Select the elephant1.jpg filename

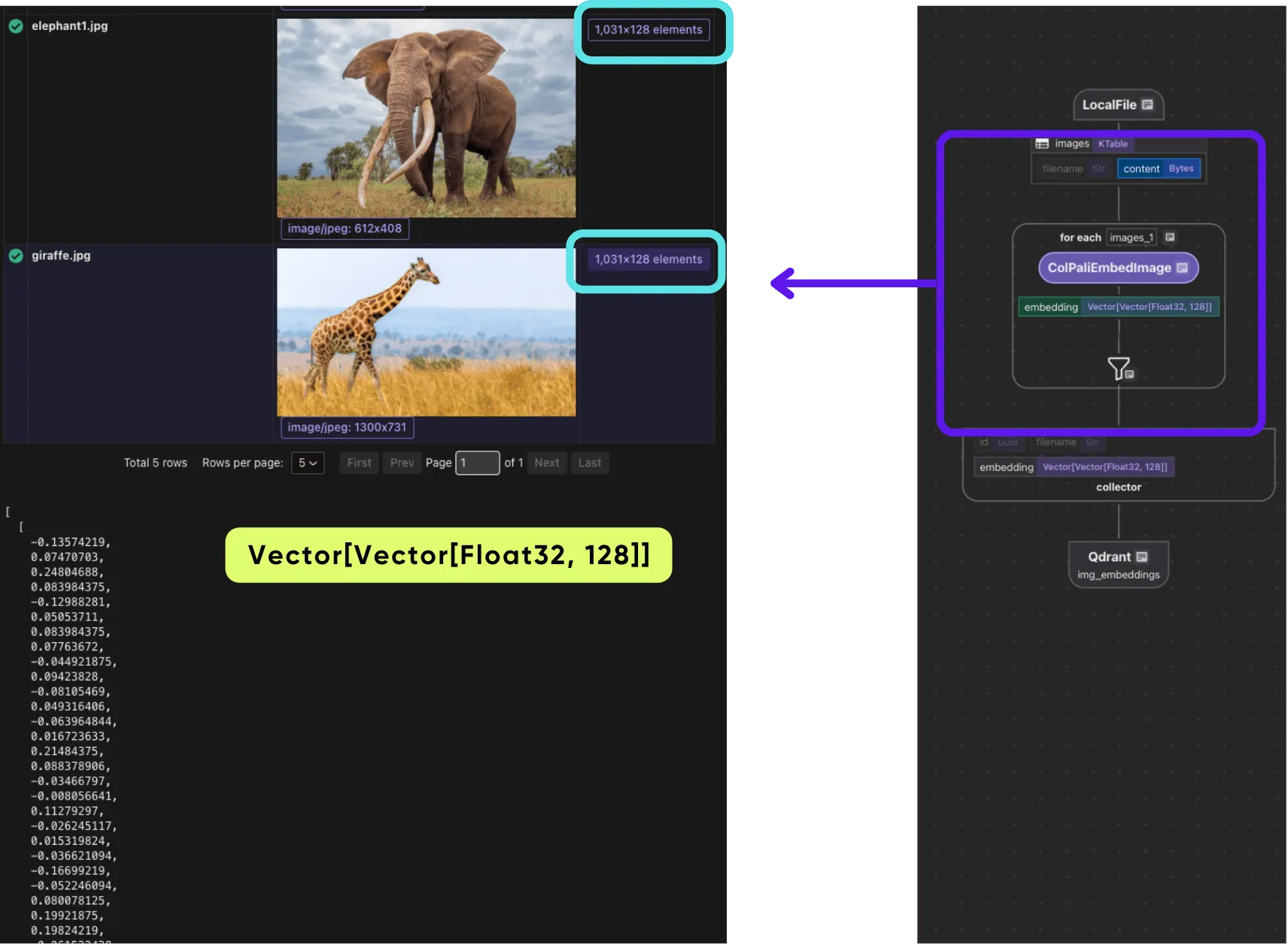69,26
